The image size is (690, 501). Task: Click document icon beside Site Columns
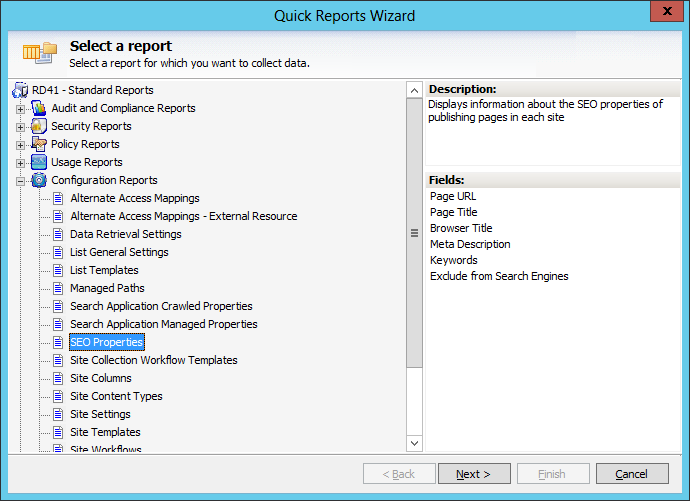pyautogui.click(x=58, y=378)
